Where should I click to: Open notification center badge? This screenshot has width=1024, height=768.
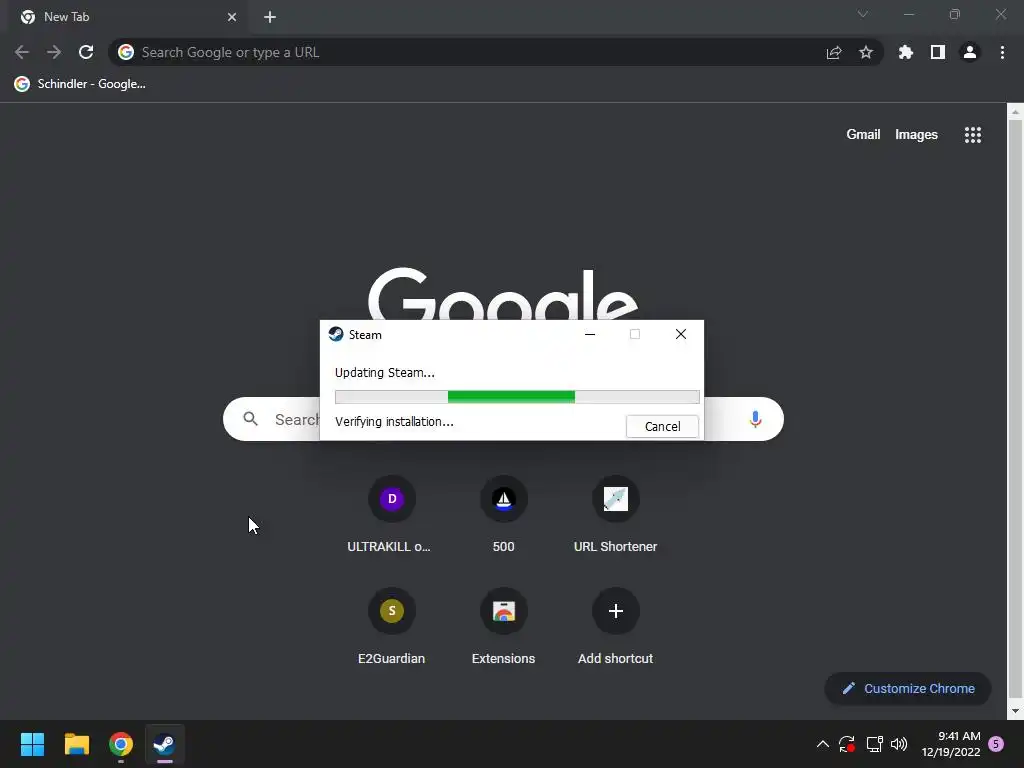[997, 744]
